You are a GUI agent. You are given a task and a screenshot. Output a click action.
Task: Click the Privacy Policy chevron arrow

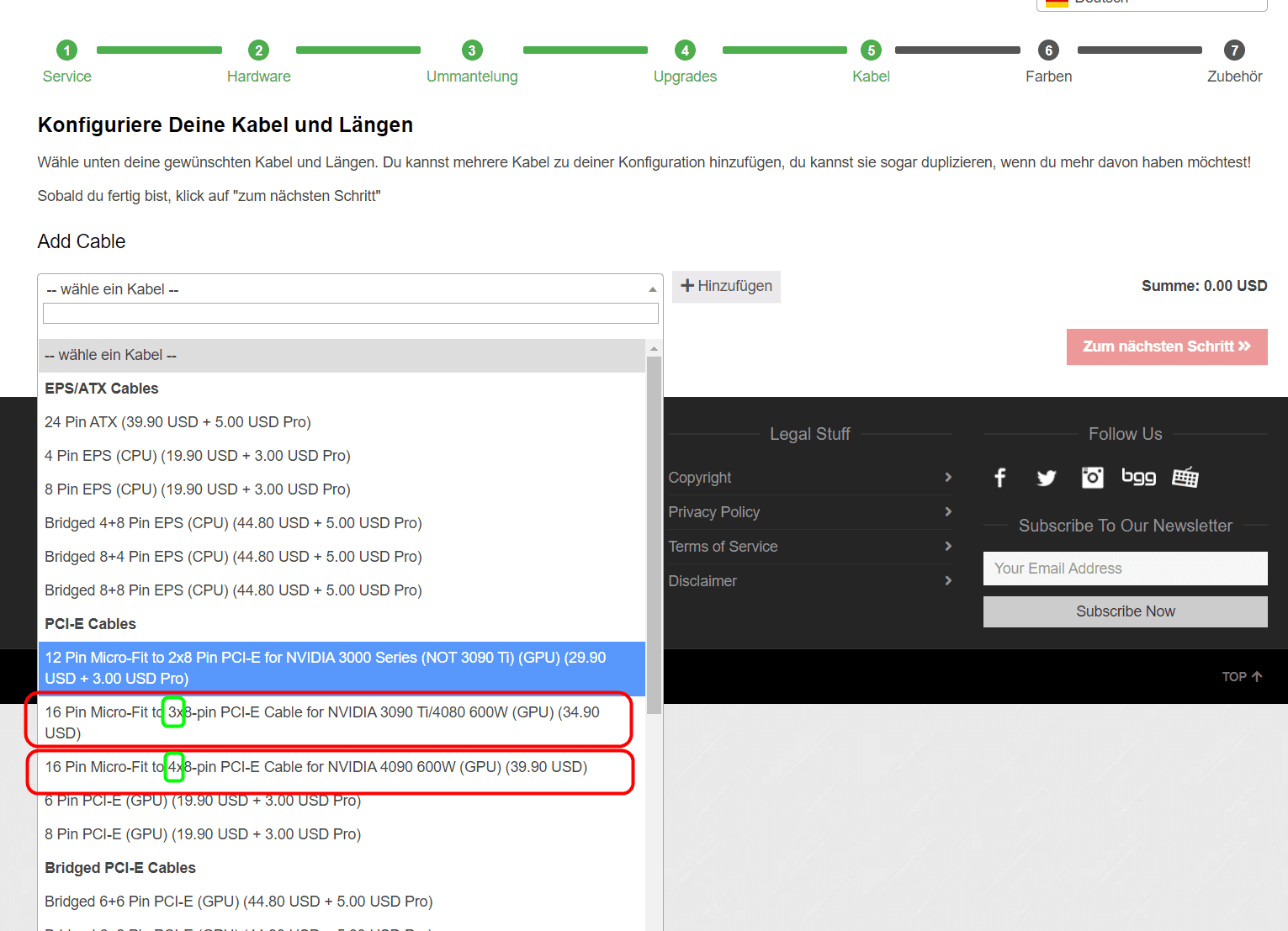coord(948,511)
